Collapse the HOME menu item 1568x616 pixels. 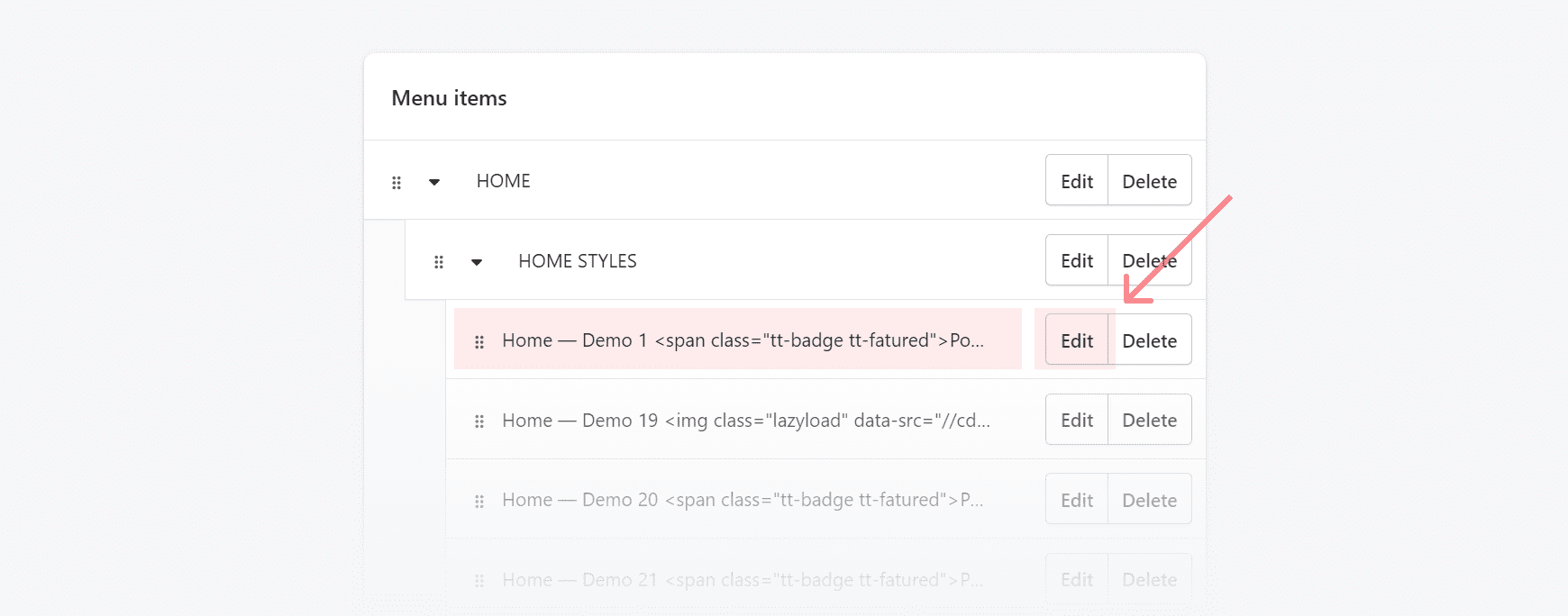[x=434, y=183]
